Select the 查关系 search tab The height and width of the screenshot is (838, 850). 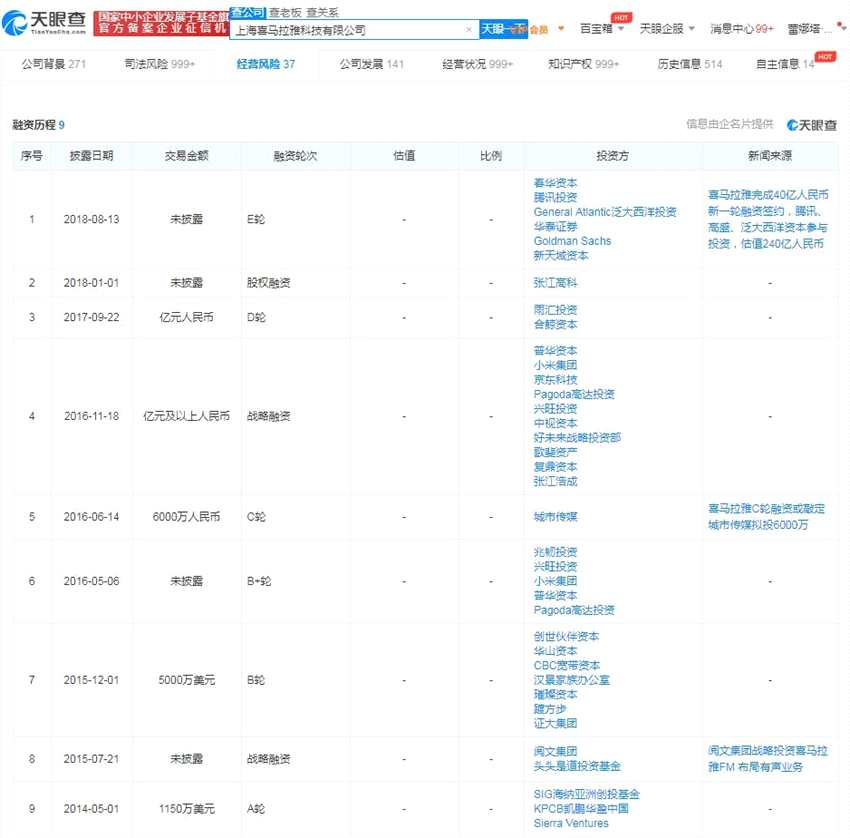pos(322,12)
